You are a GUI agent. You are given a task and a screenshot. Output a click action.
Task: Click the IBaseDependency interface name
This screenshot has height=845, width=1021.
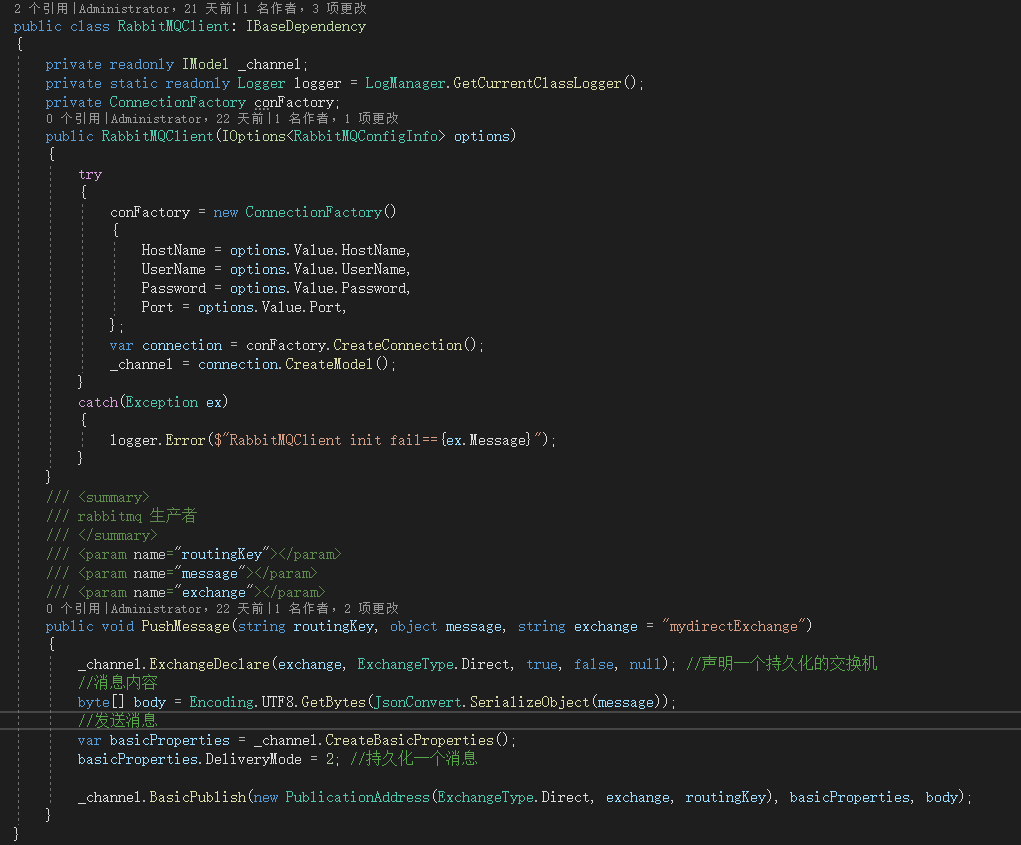(306, 27)
